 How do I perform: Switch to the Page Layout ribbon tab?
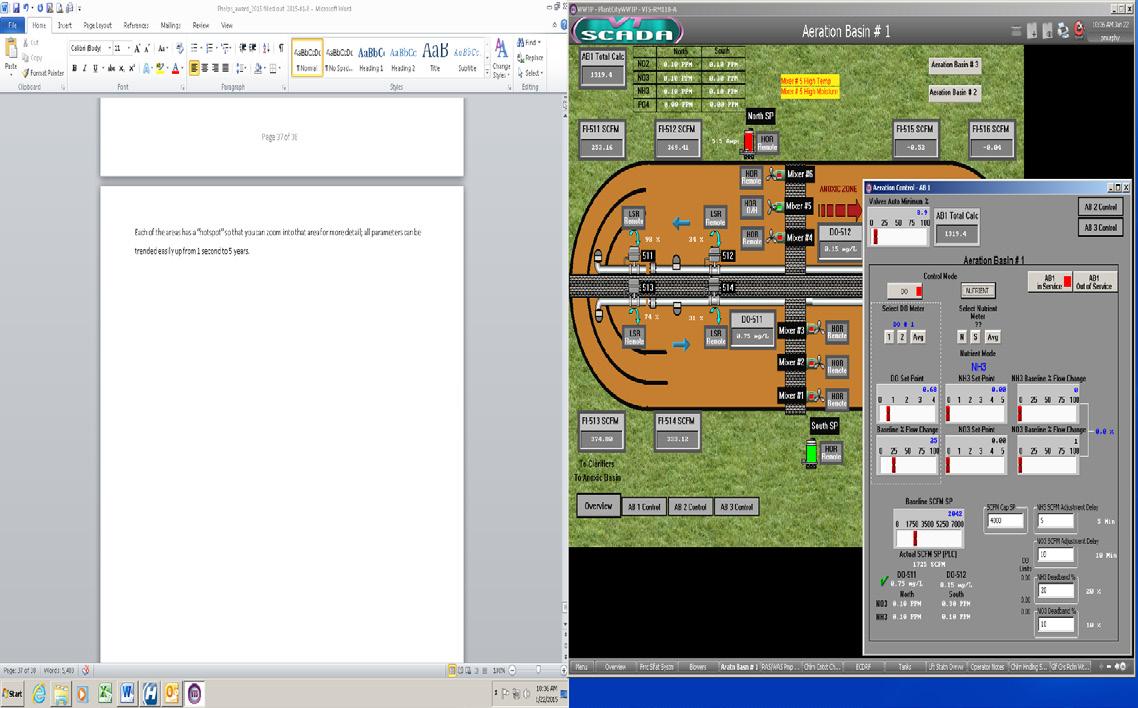(97, 25)
